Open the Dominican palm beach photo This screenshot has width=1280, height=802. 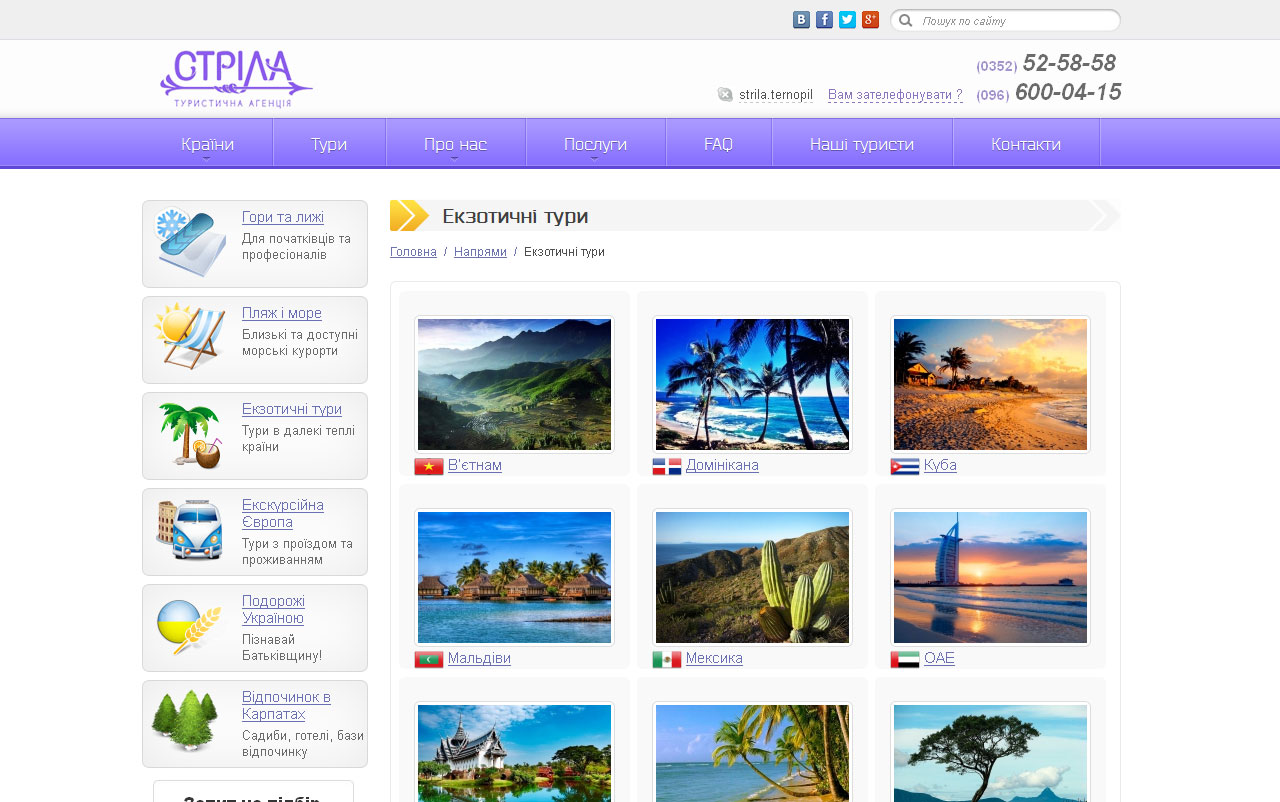click(752, 384)
